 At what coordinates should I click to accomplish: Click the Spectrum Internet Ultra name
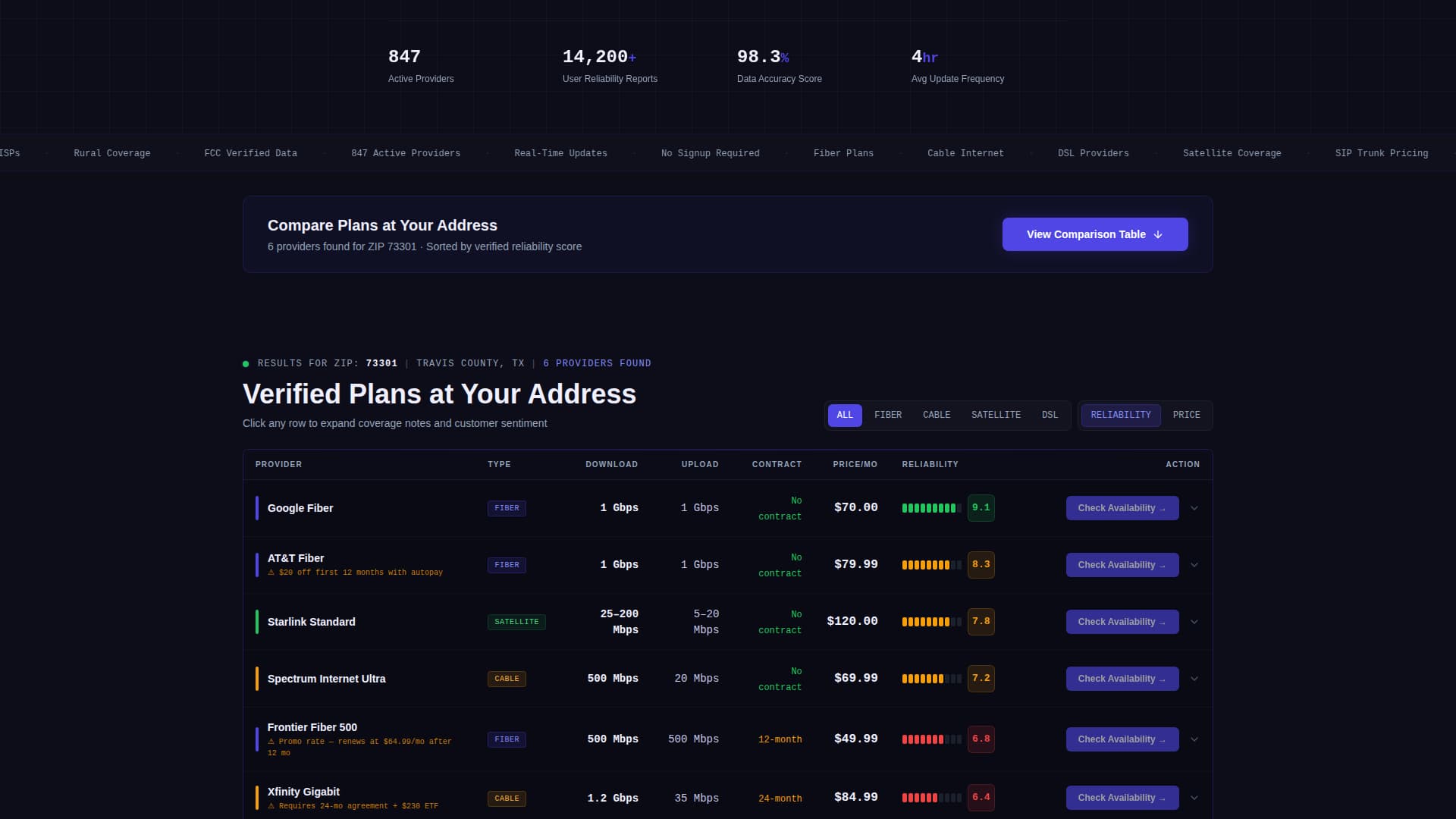pyautogui.click(x=327, y=679)
